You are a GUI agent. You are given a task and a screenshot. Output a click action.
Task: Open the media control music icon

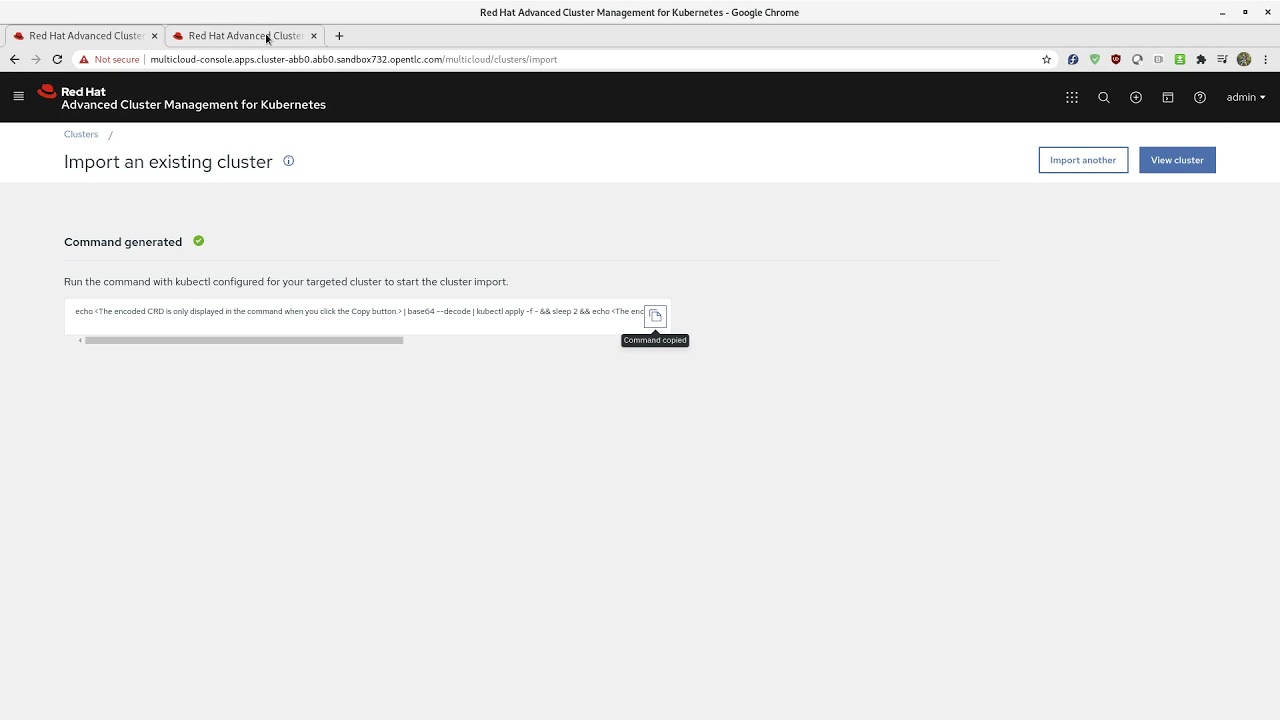[x=1222, y=59]
